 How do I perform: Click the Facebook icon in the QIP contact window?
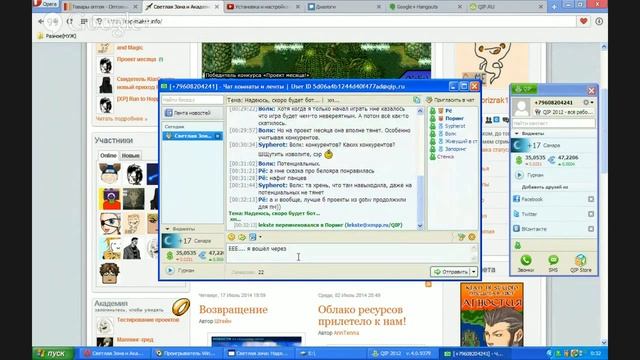516,199
